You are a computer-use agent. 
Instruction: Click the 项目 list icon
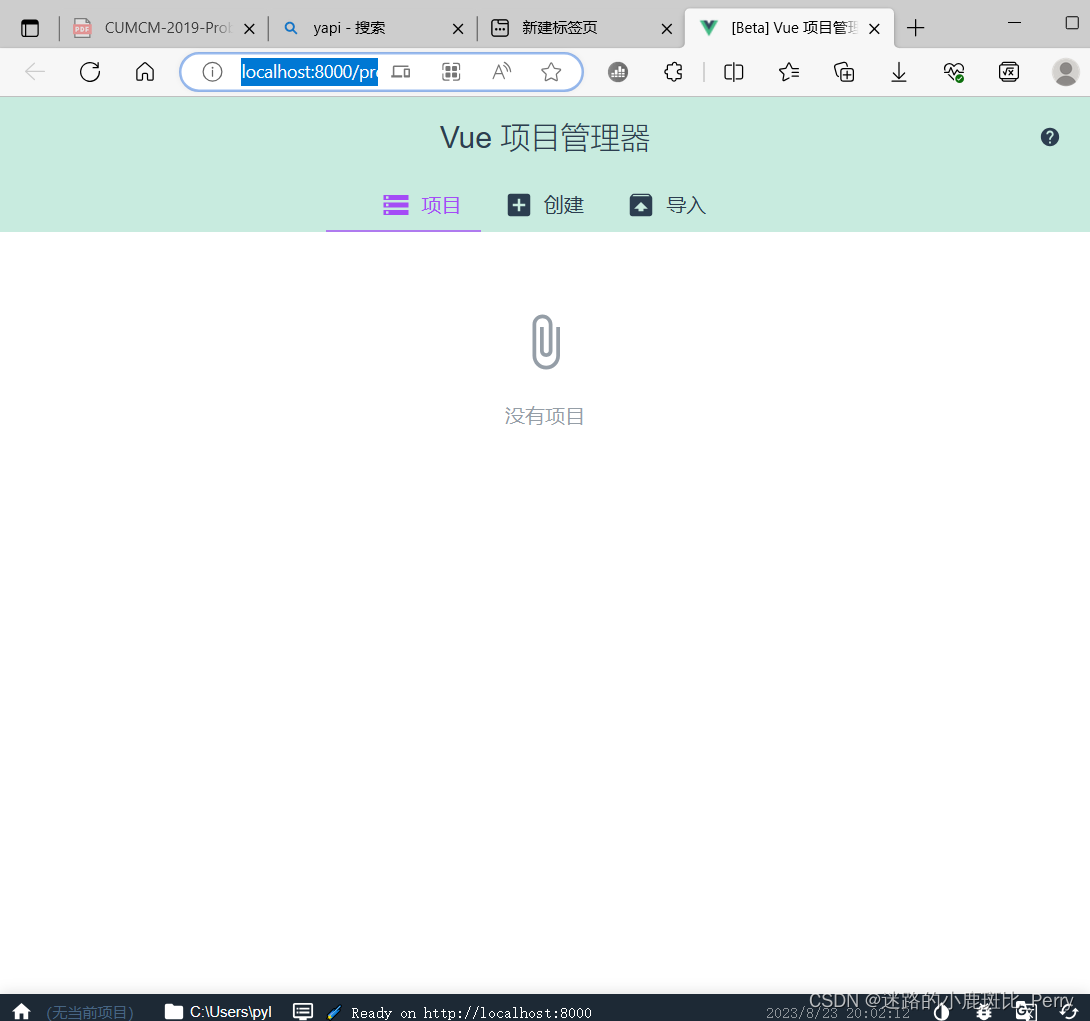(x=396, y=205)
